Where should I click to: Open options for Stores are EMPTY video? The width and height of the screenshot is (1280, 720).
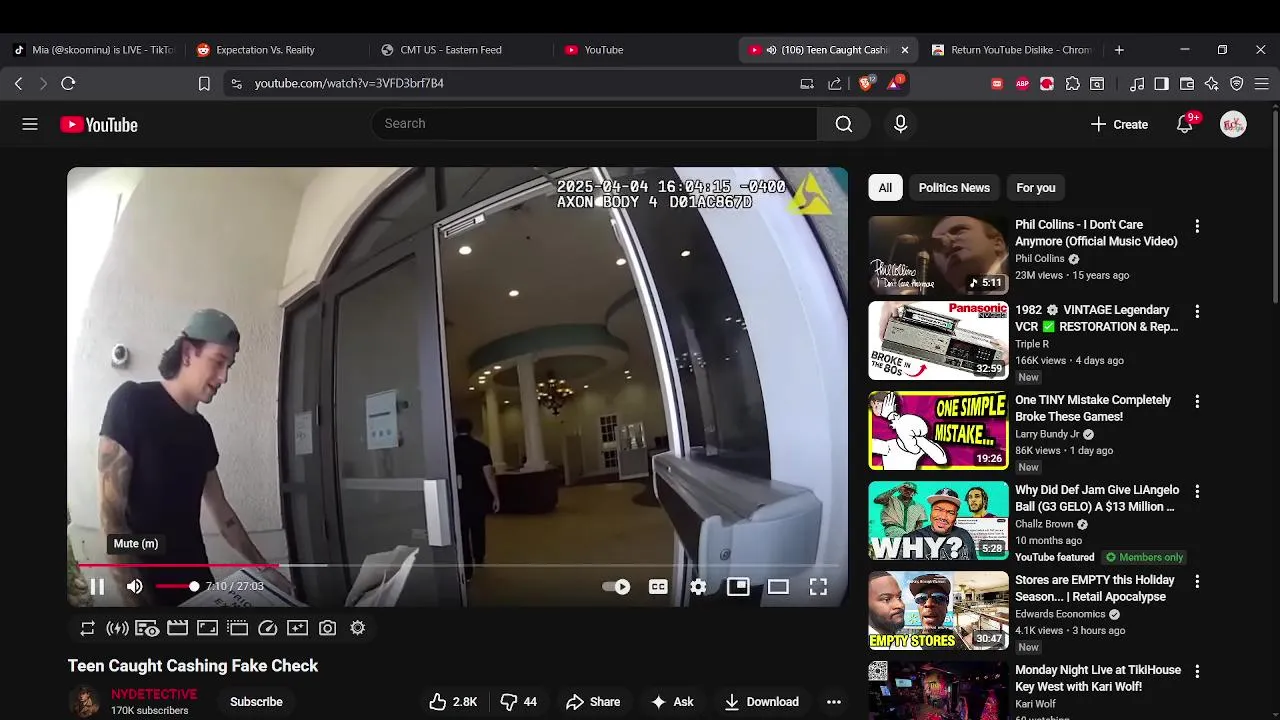coord(1197,582)
